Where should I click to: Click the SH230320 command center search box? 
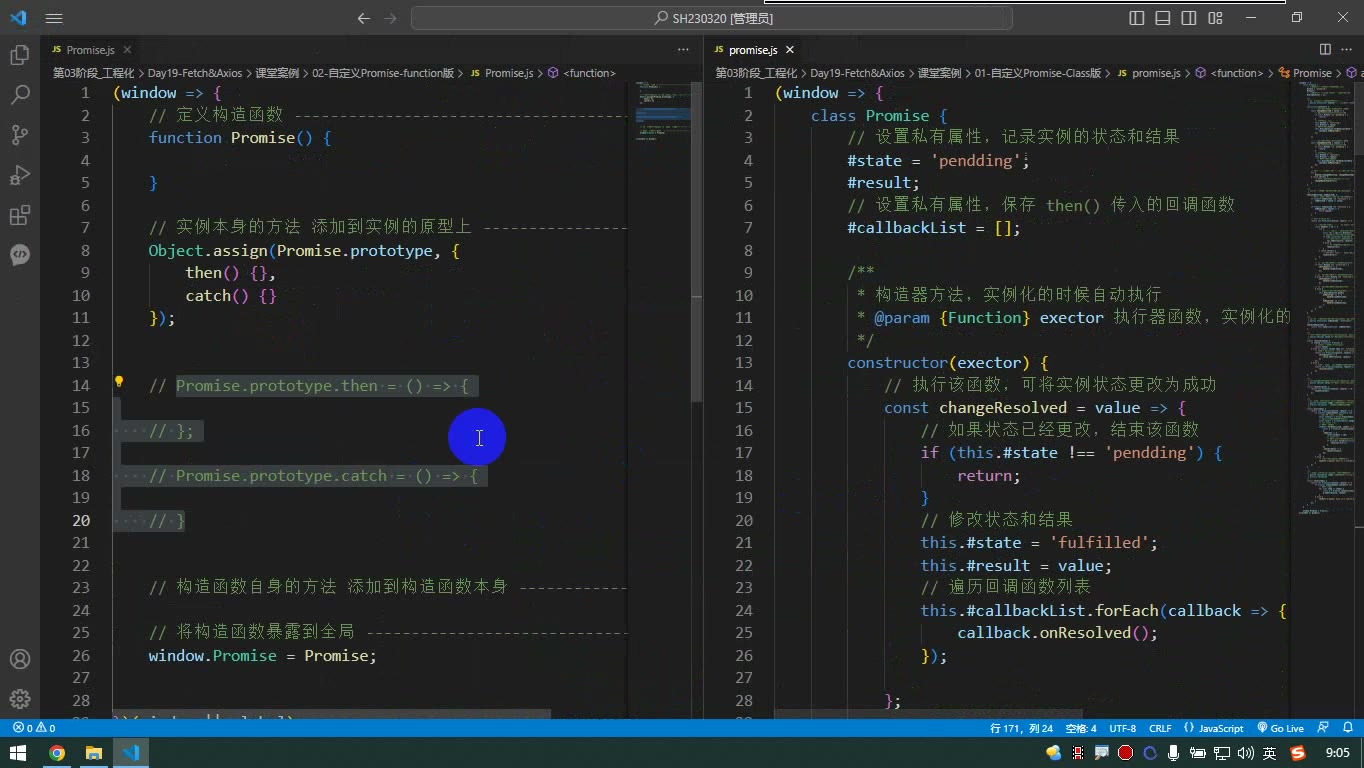click(712, 18)
